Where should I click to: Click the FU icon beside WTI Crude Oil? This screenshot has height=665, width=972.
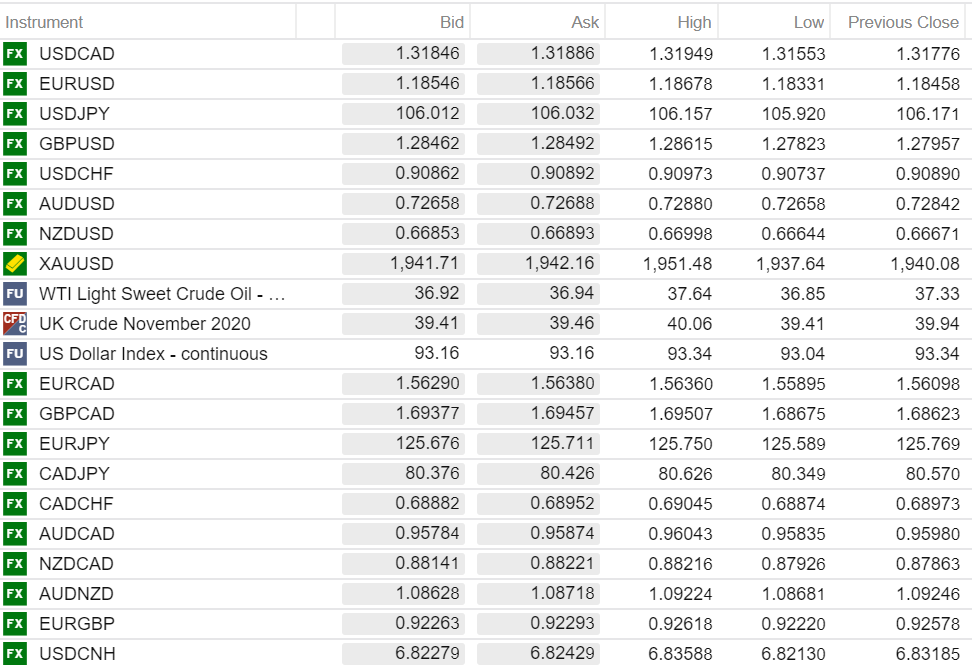click(15, 294)
